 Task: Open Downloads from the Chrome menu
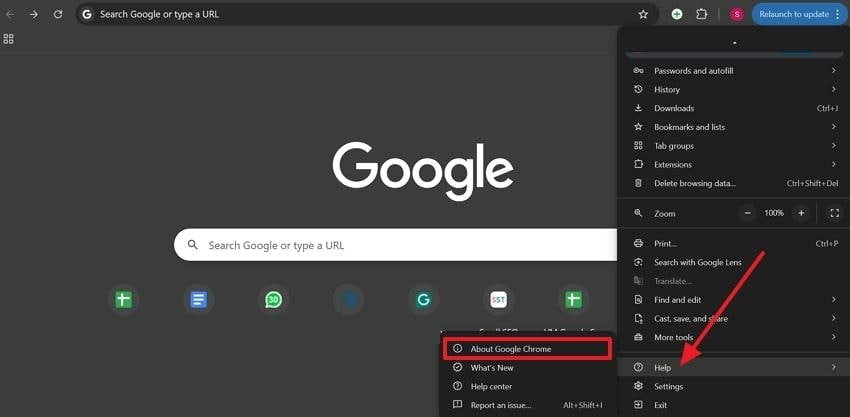[734, 108]
